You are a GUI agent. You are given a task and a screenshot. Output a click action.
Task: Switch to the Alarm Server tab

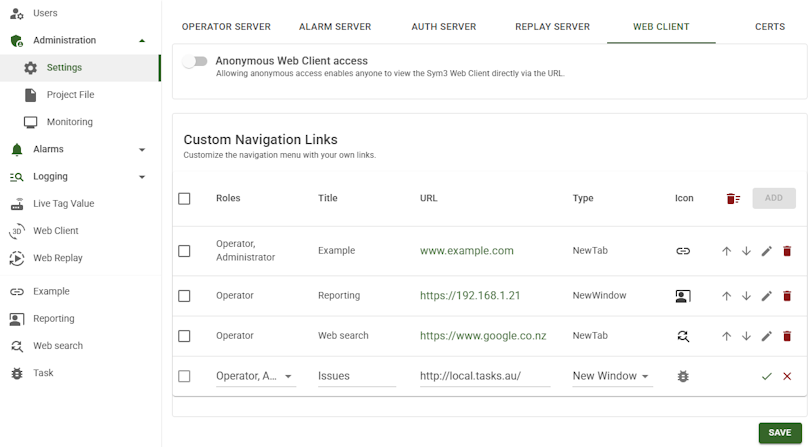tap(334, 27)
